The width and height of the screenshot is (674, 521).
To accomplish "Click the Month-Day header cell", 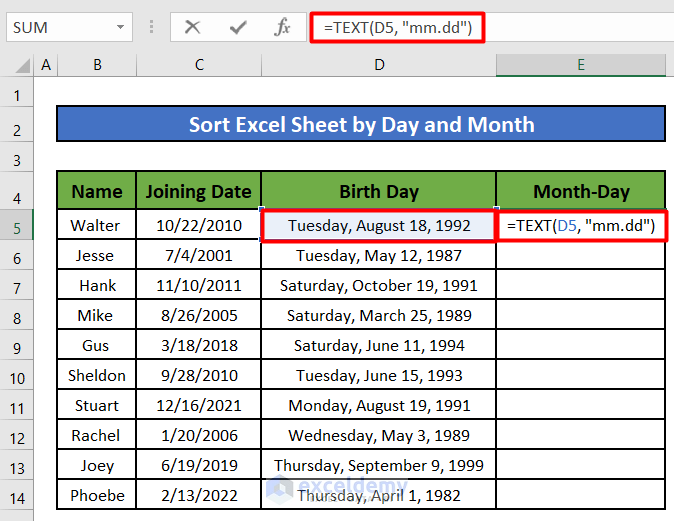I will [580, 191].
